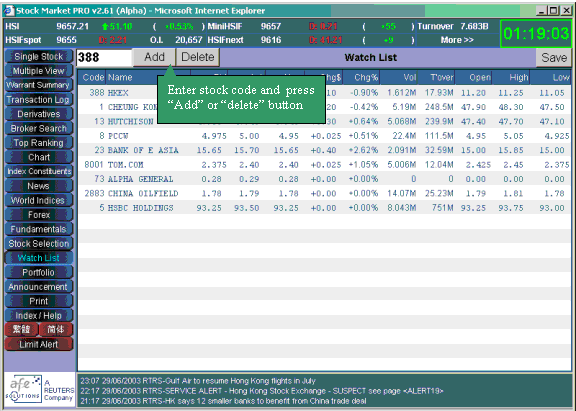Sort by High column header
The width and height of the screenshot is (576, 411).
tap(511, 77)
